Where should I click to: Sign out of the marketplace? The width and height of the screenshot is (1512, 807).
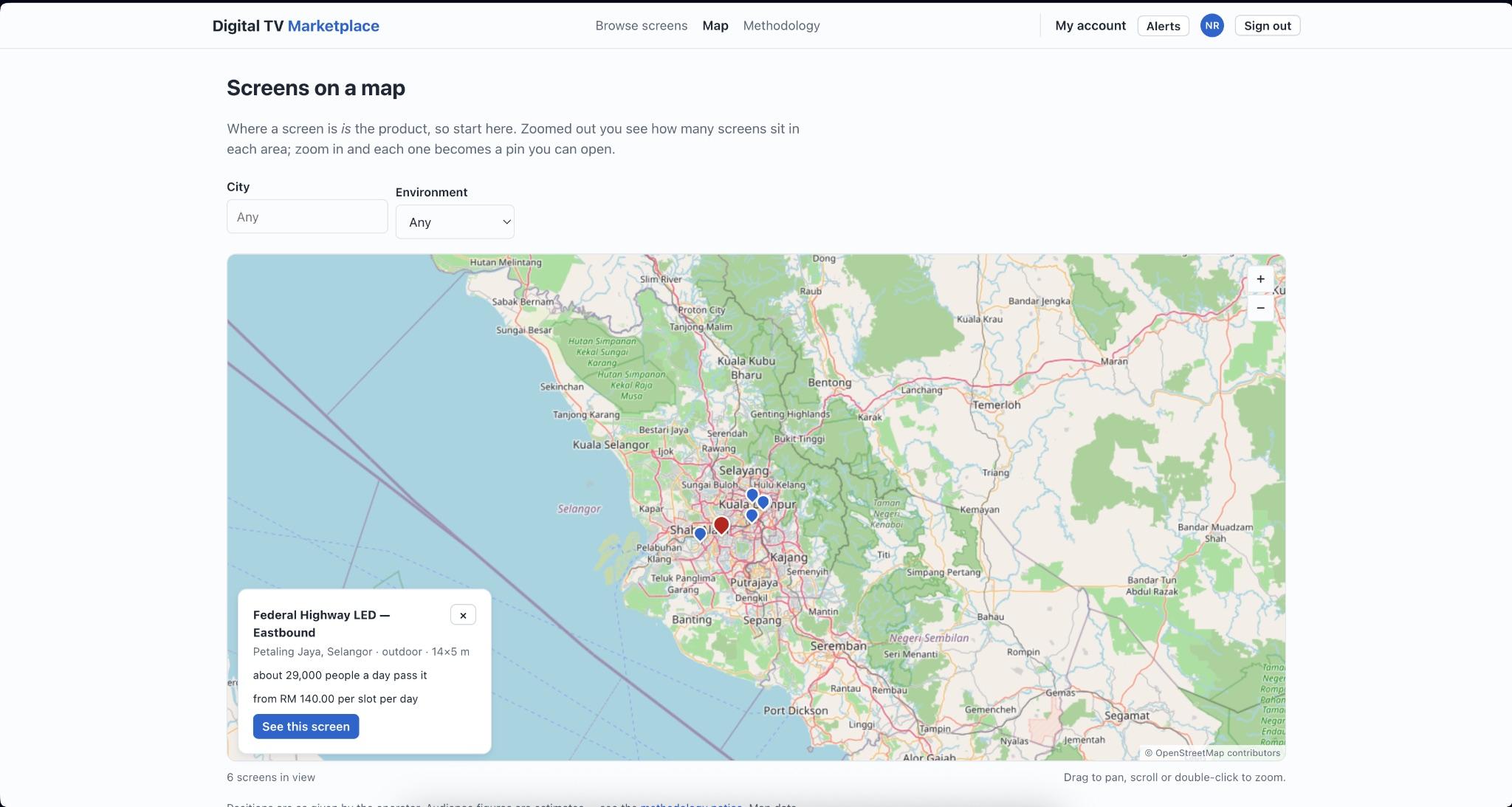1268,26
